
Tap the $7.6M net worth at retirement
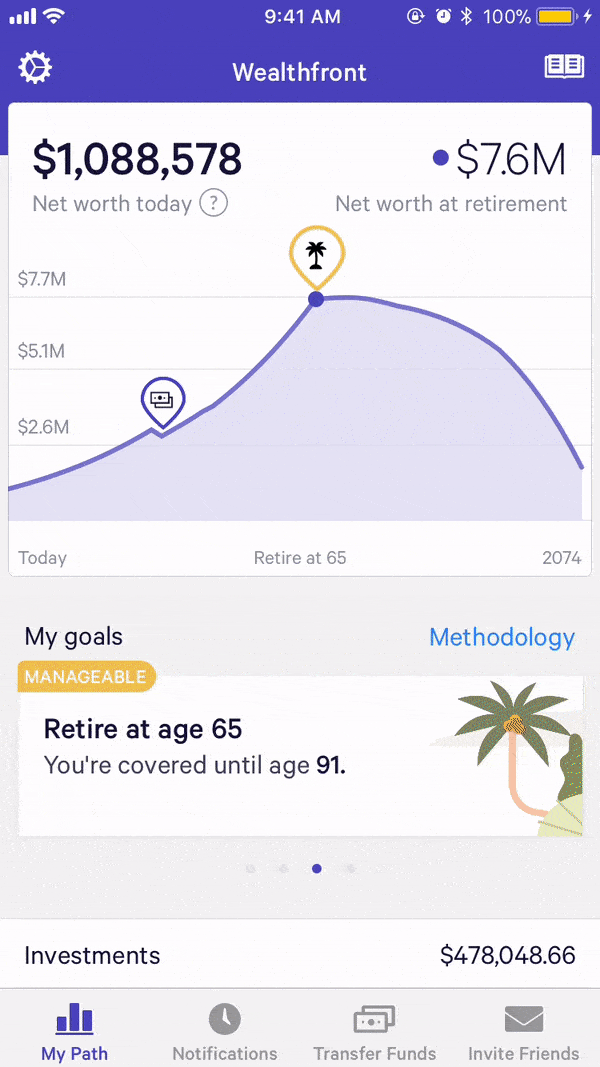click(510, 159)
